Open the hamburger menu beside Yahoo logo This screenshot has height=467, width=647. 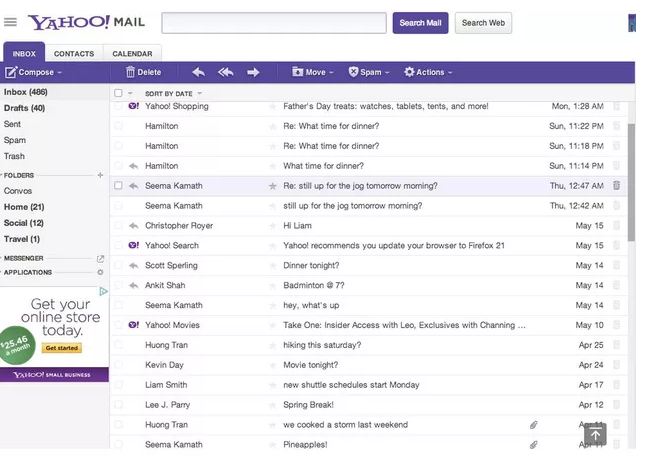click(10, 22)
